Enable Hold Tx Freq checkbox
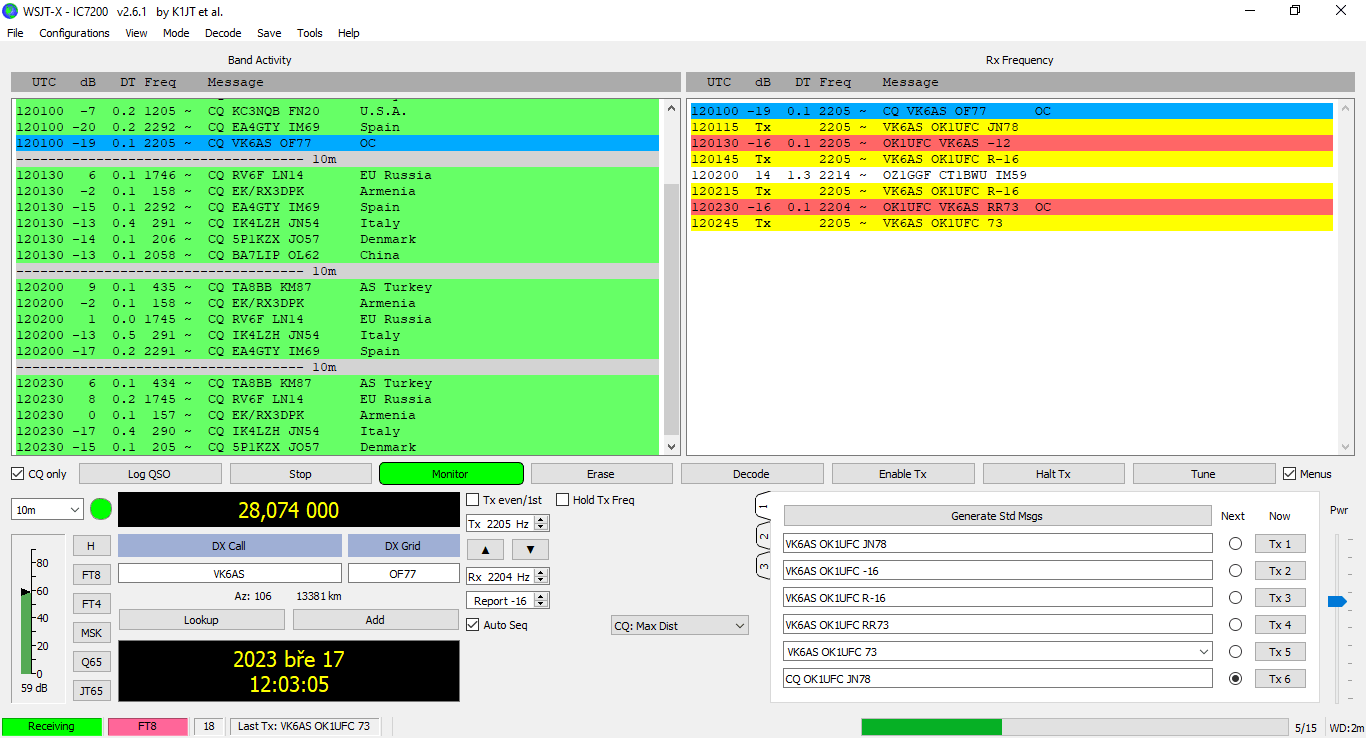Image resolution: width=1366 pixels, height=738 pixels. (x=563, y=500)
